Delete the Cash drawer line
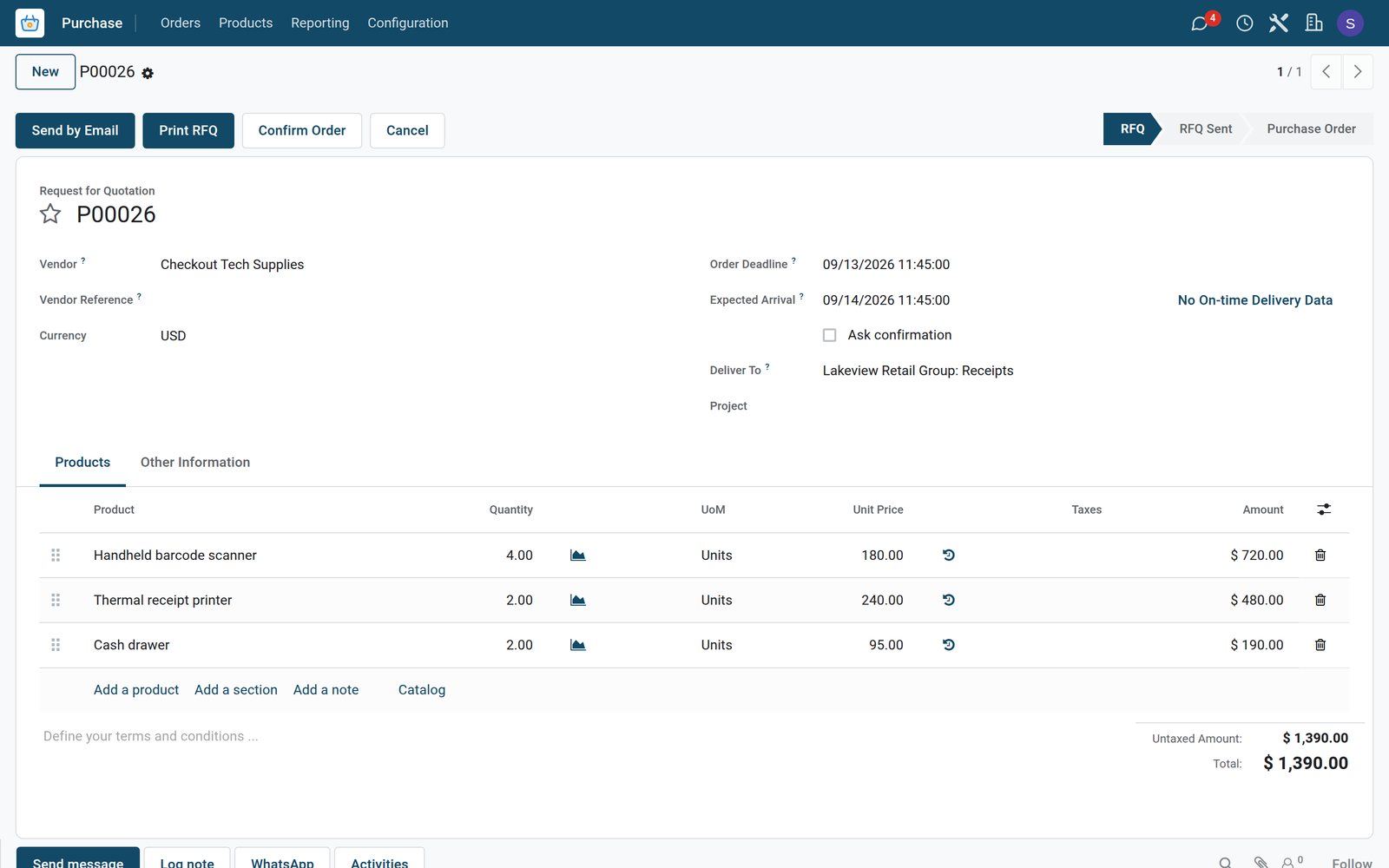Viewport: 1389px width, 868px height. coord(1320,645)
